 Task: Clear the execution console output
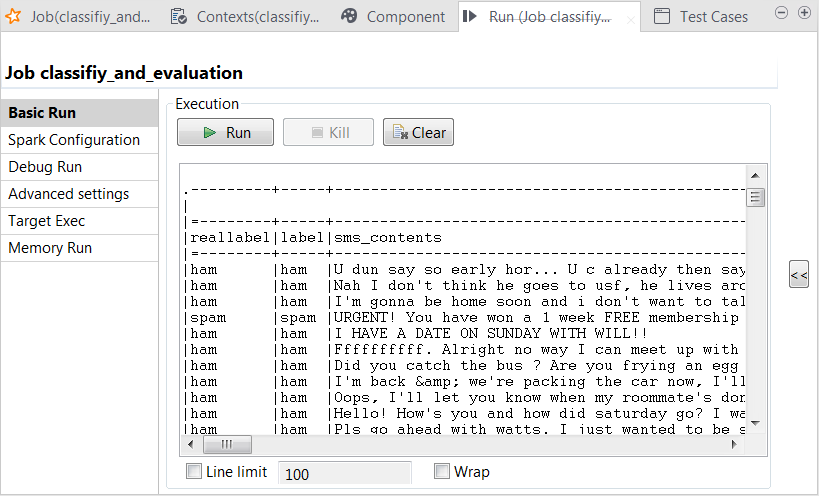click(x=418, y=132)
